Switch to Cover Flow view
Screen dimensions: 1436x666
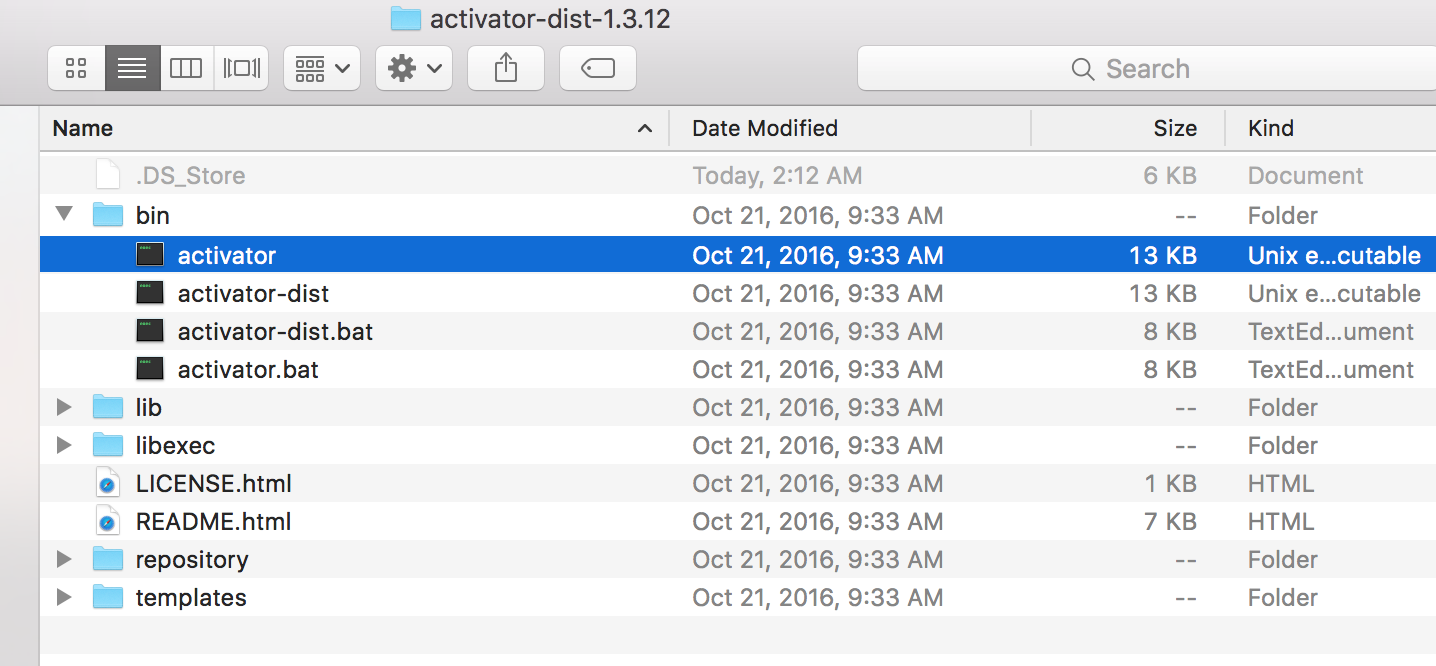click(241, 69)
